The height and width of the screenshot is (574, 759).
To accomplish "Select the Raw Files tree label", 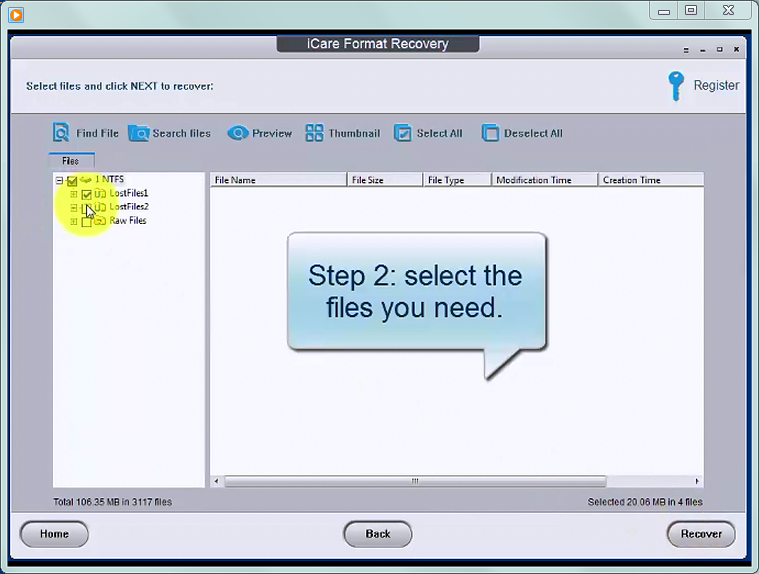I will click(x=128, y=220).
